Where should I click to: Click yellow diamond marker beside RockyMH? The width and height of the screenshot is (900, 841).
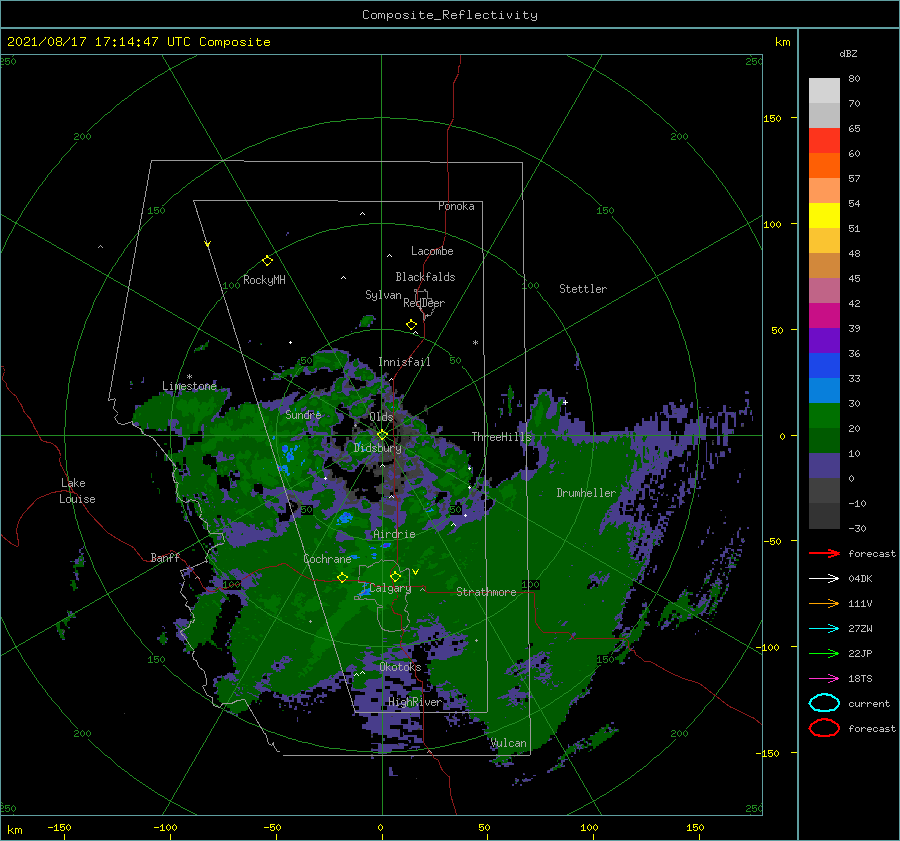pos(267,261)
